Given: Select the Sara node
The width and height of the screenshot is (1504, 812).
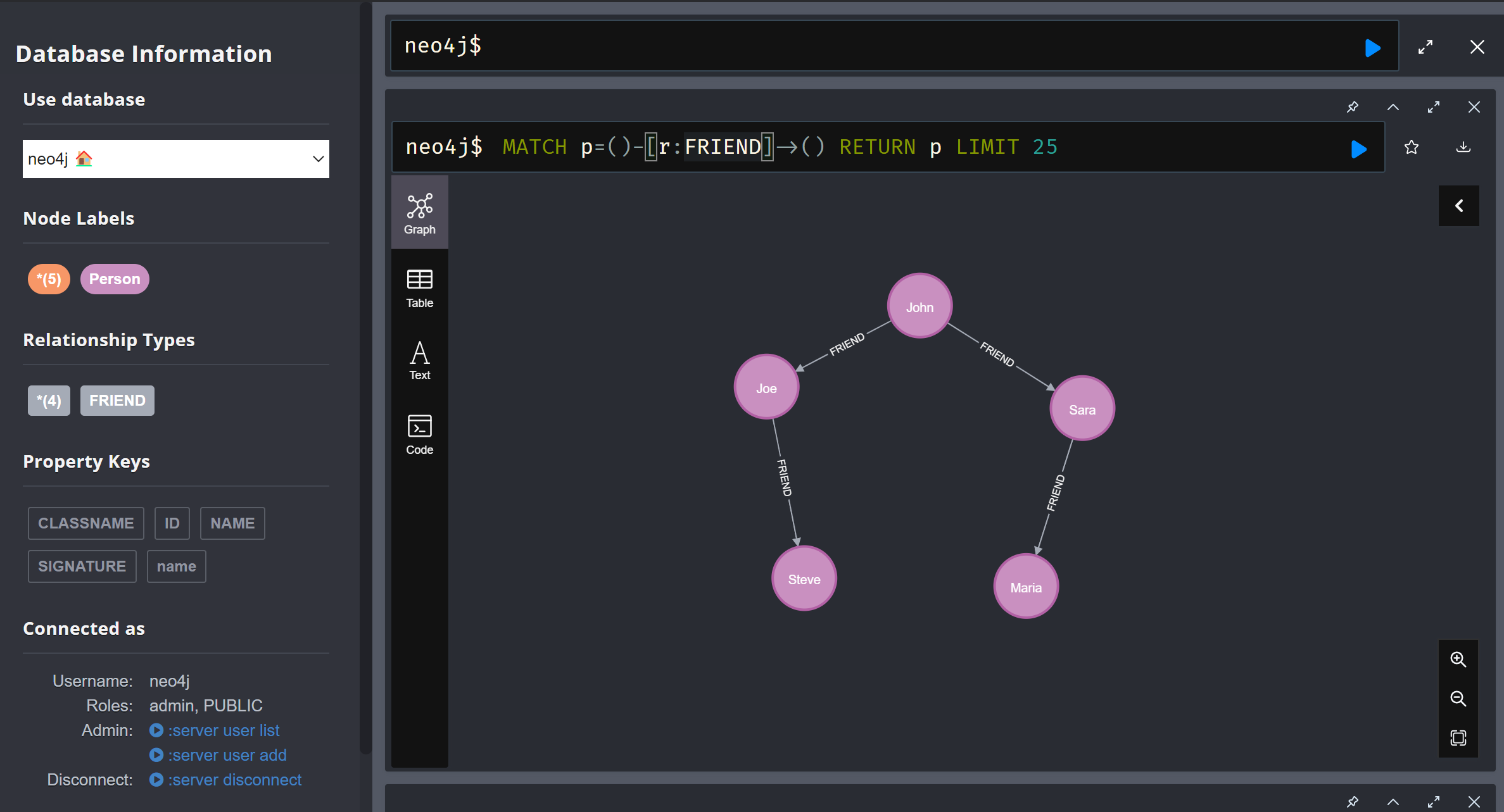Looking at the screenshot, I should [1082, 409].
